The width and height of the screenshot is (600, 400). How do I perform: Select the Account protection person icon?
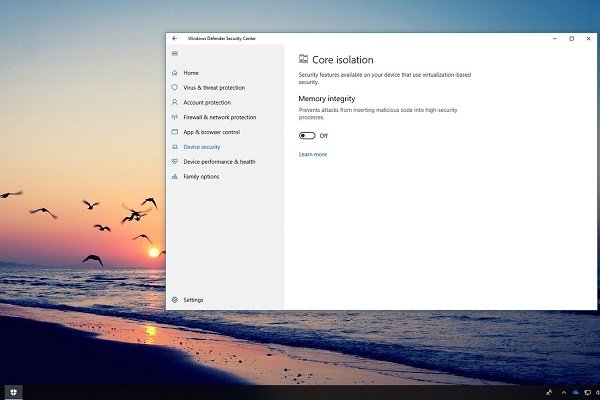175,102
